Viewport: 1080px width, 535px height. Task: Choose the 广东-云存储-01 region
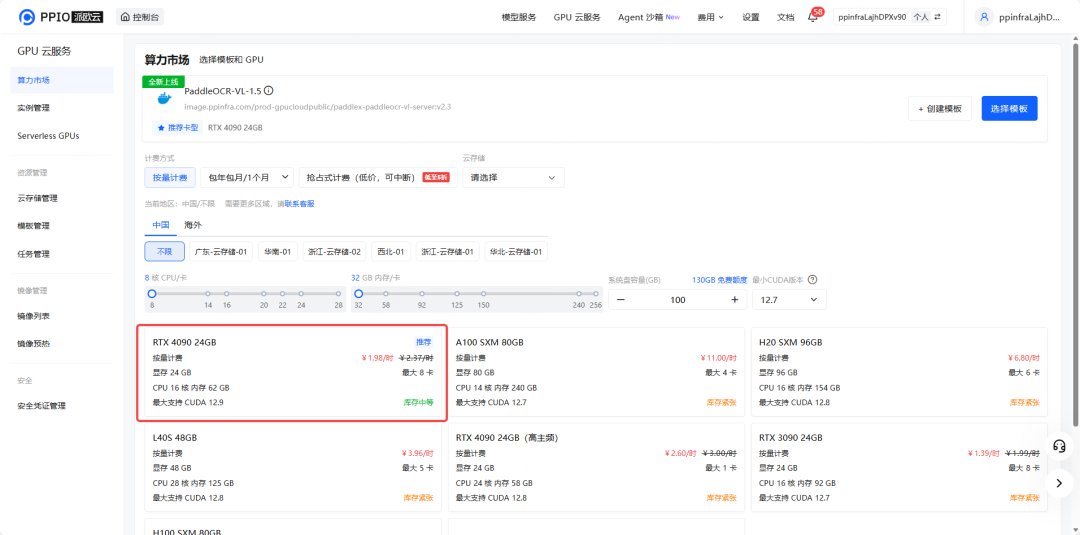[x=220, y=252]
